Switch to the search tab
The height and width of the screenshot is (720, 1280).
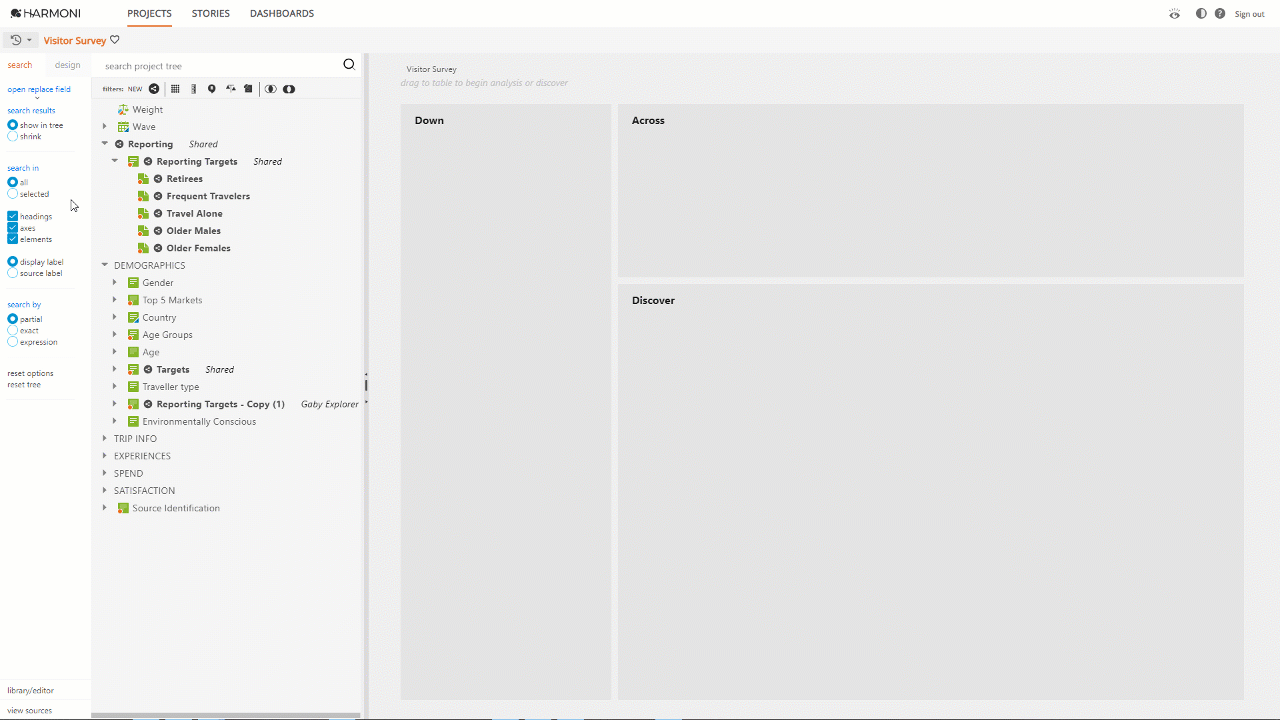(x=20, y=65)
